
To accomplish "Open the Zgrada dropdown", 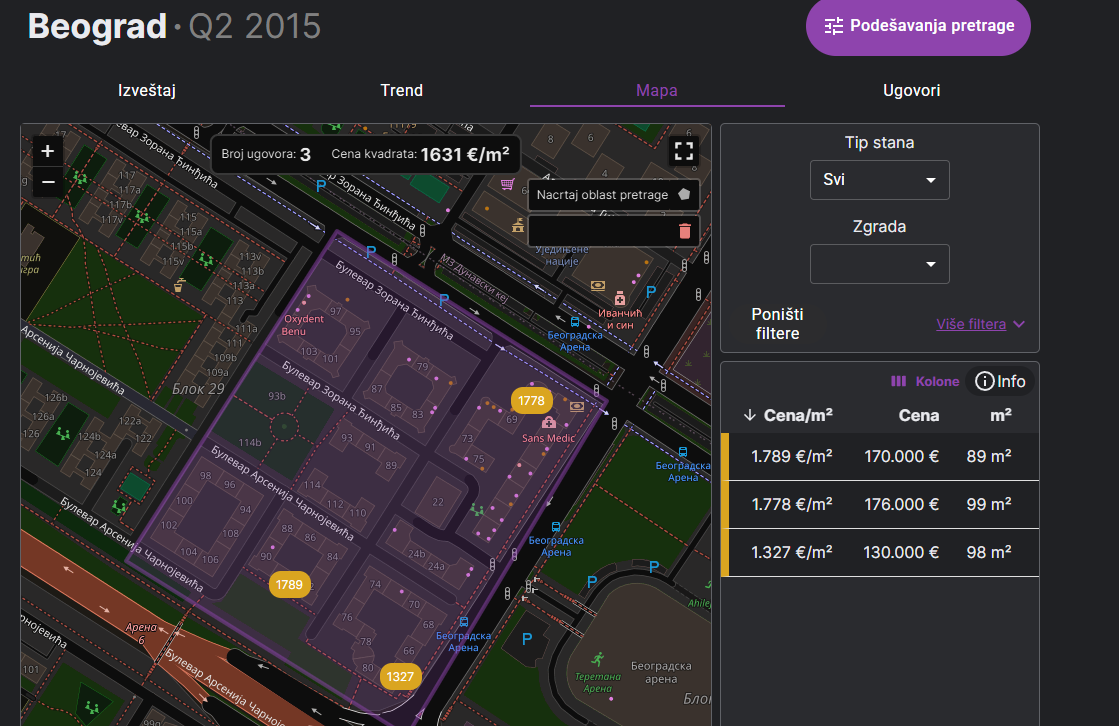I will tap(879, 264).
